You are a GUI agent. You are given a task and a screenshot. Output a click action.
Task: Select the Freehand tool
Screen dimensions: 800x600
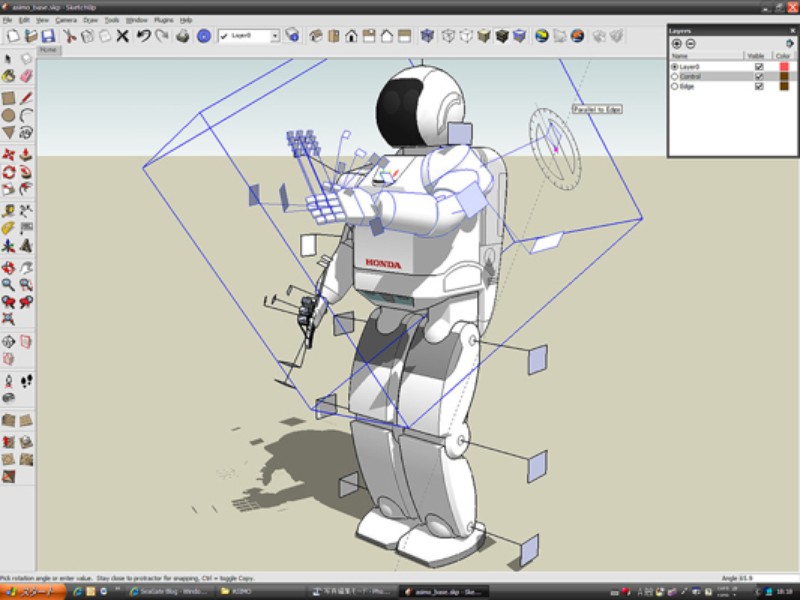pyautogui.click(x=26, y=133)
